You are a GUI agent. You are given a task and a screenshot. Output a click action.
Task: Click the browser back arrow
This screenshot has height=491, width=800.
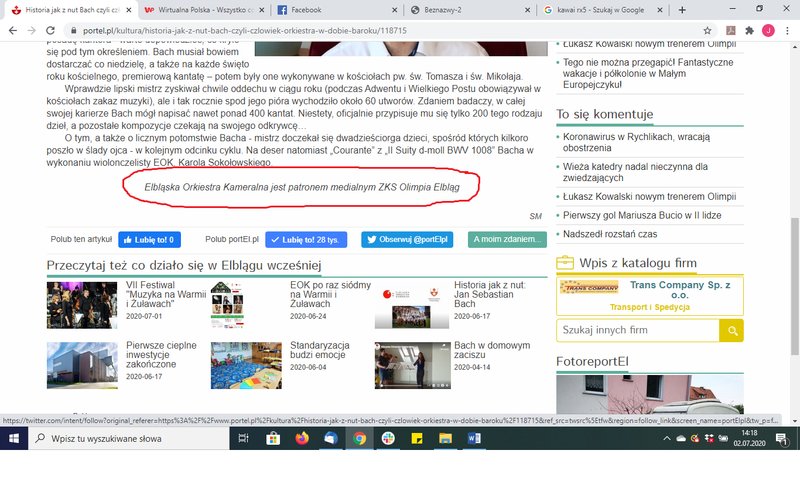pos(12,31)
